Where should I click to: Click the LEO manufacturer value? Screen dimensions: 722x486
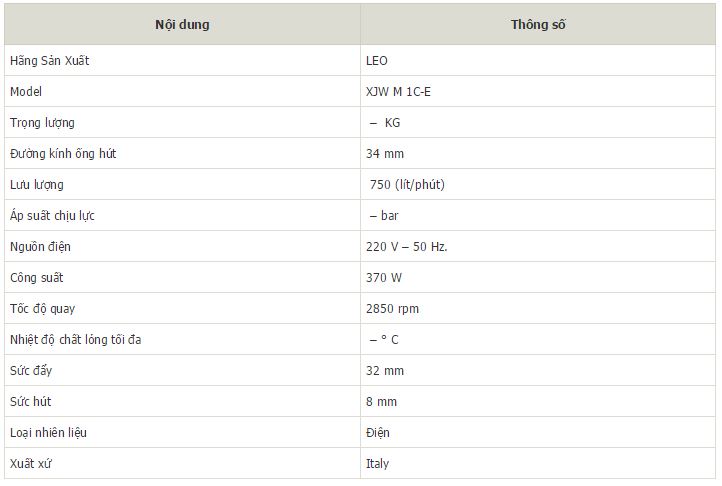377,61
